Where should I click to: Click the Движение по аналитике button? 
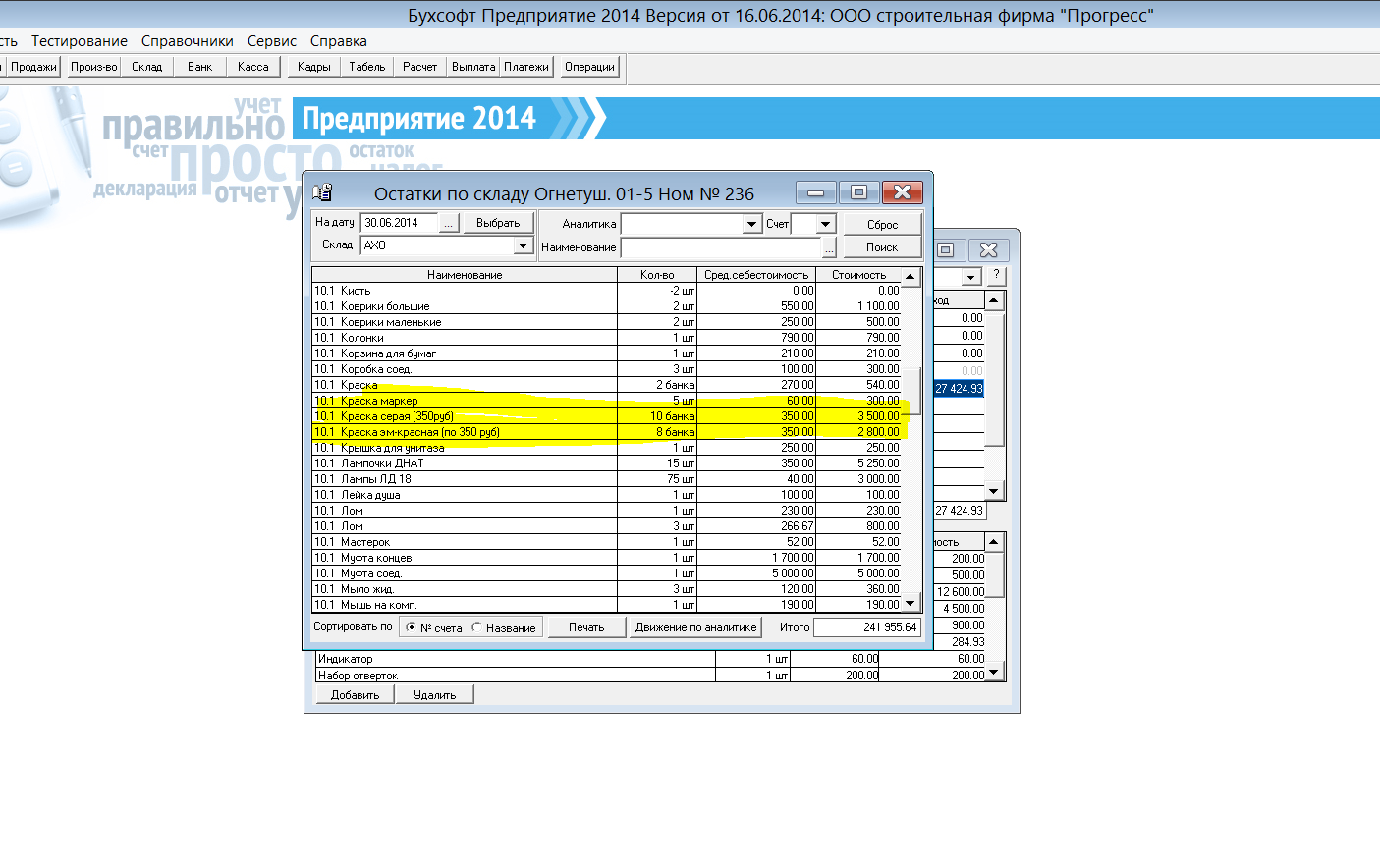[x=695, y=627]
